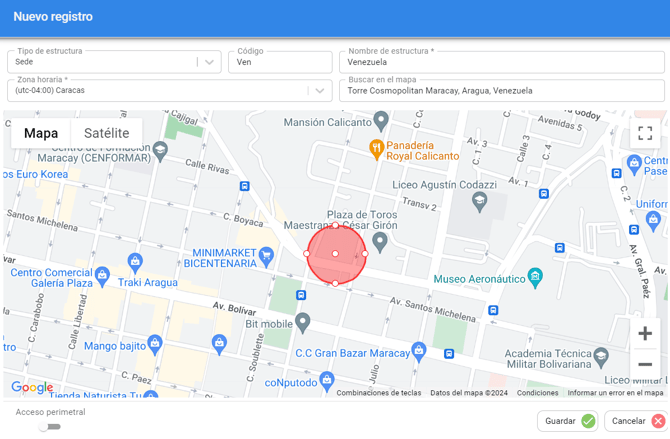
Task: Open the Condiciones map link
Action: 537,393
